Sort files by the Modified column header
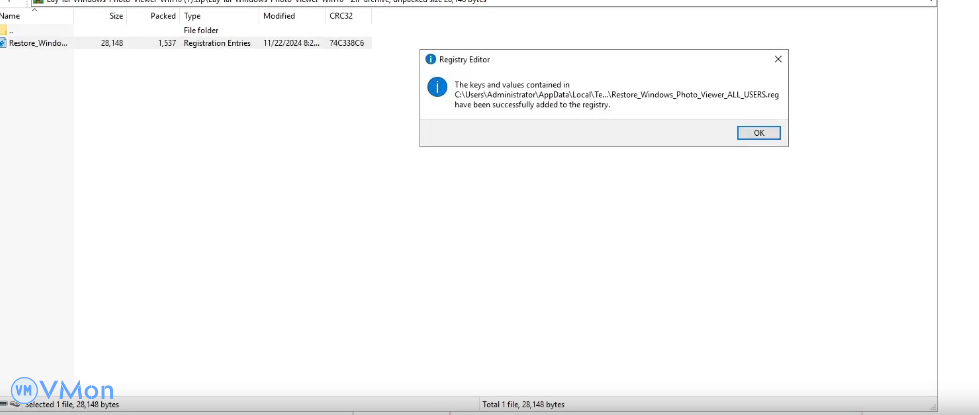Viewport: 979px width, 415px height. 279,17
